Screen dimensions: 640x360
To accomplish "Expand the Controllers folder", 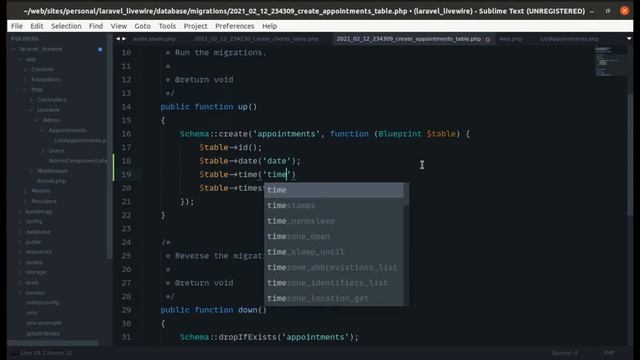I will tap(31, 100).
